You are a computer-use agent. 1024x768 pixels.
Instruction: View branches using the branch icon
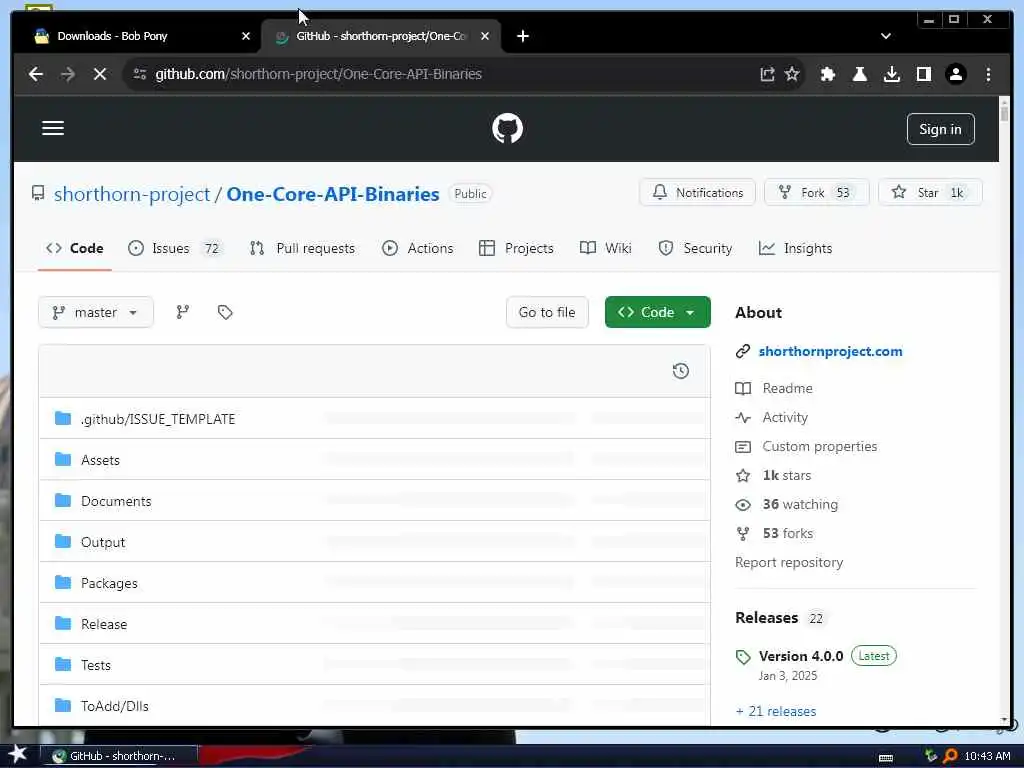click(183, 312)
